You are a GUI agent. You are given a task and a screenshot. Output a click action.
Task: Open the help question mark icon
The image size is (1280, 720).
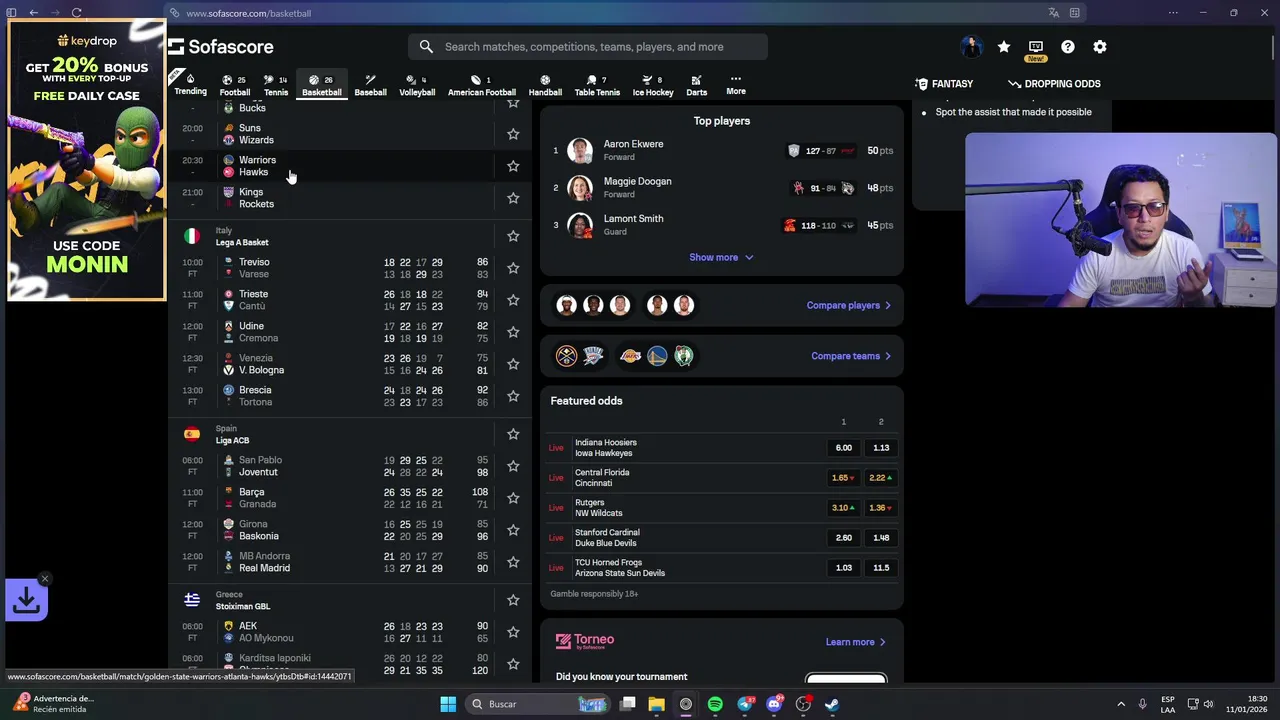click(1068, 47)
